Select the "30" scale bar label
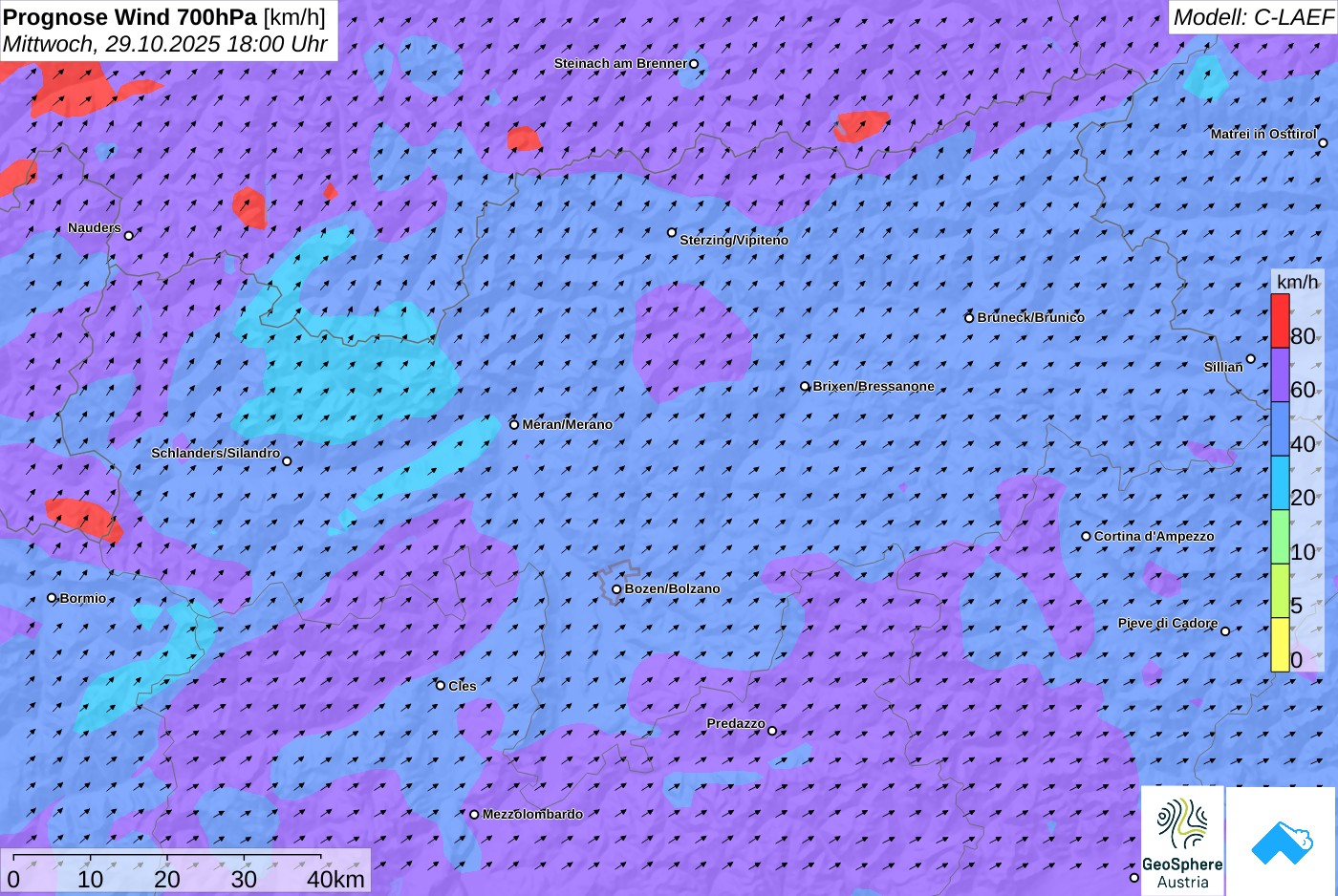The width and height of the screenshot is (1338, 896). (x=244, y=879)
